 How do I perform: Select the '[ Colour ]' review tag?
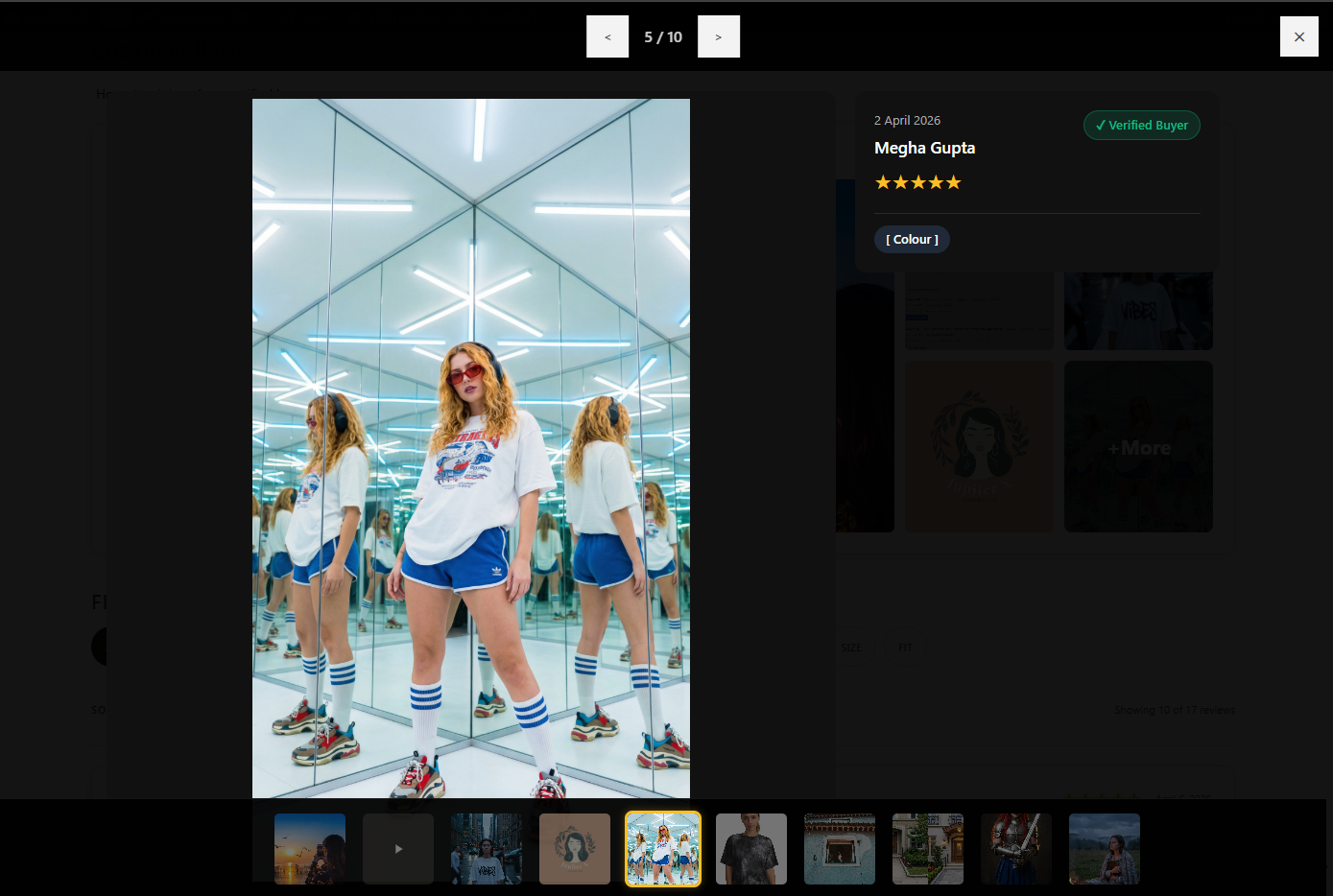tap(912, 239)
